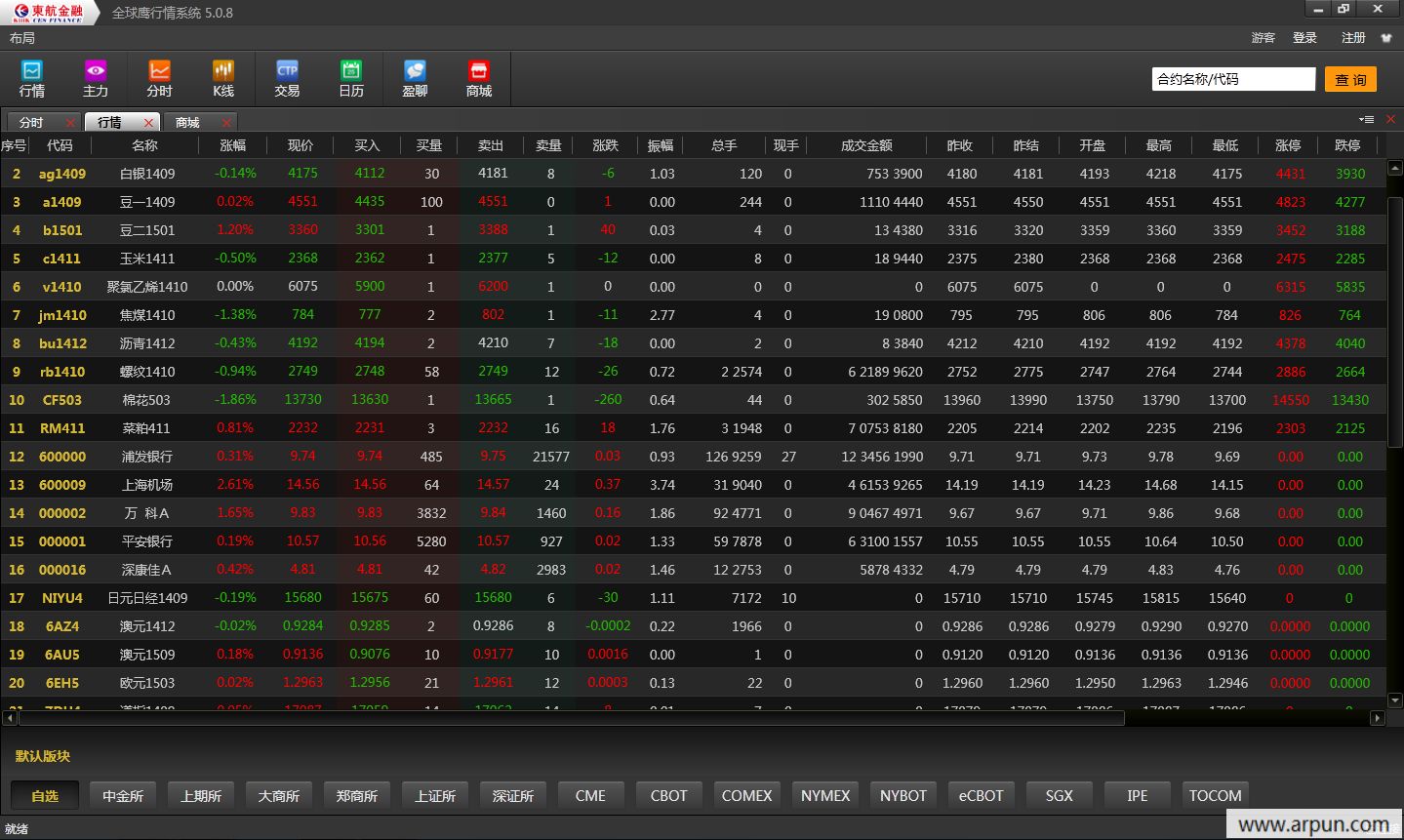
Task: Select the 600009 上海机场 row
Action: pos(693,485)
